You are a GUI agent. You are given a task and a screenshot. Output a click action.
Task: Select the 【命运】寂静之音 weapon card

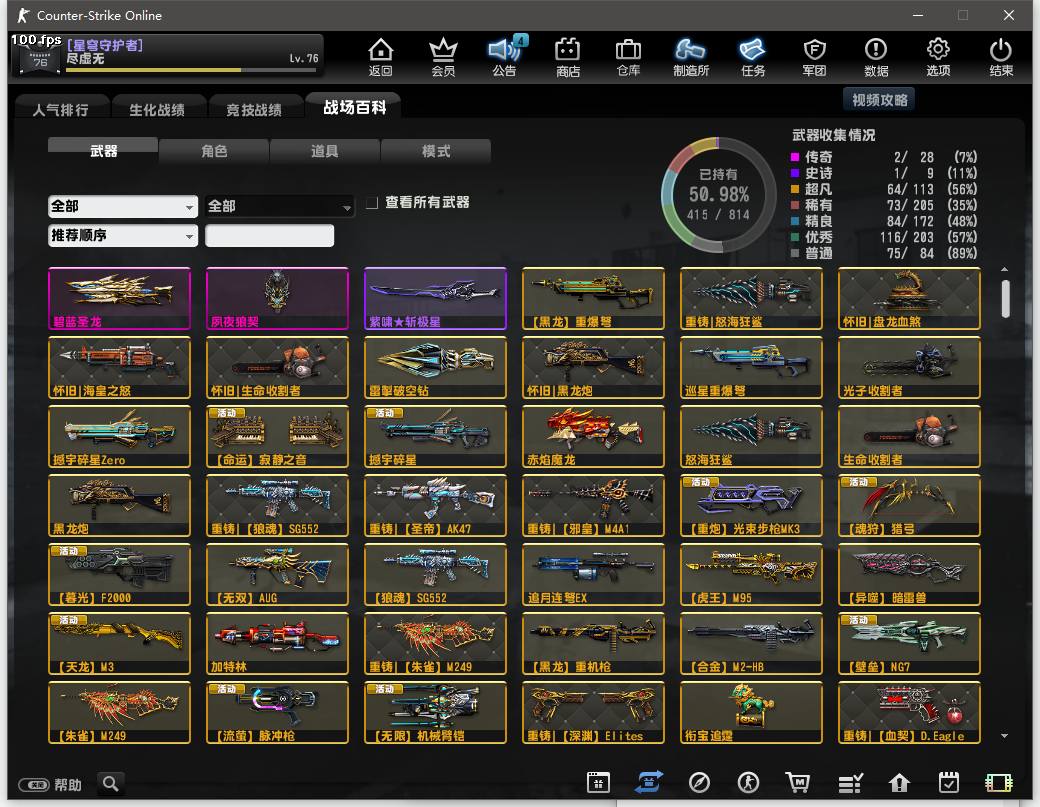[277, 436]
